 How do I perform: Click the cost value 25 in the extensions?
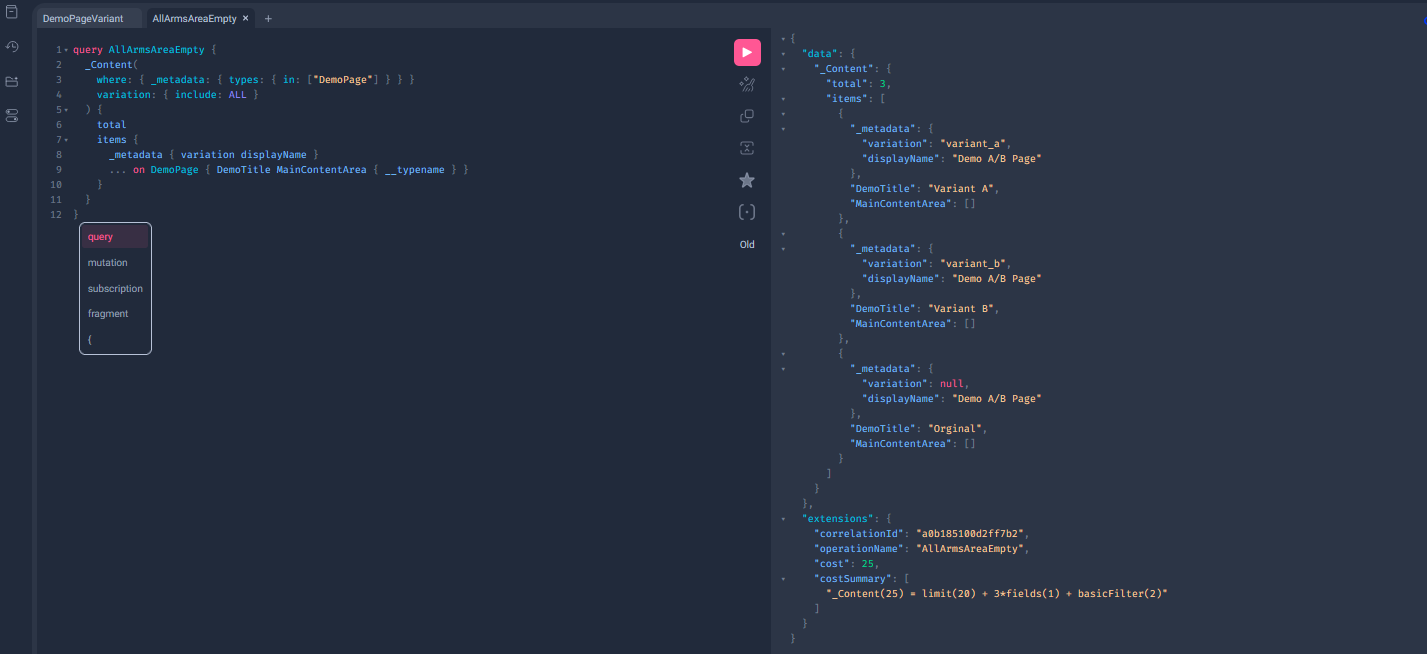(867, 564)
